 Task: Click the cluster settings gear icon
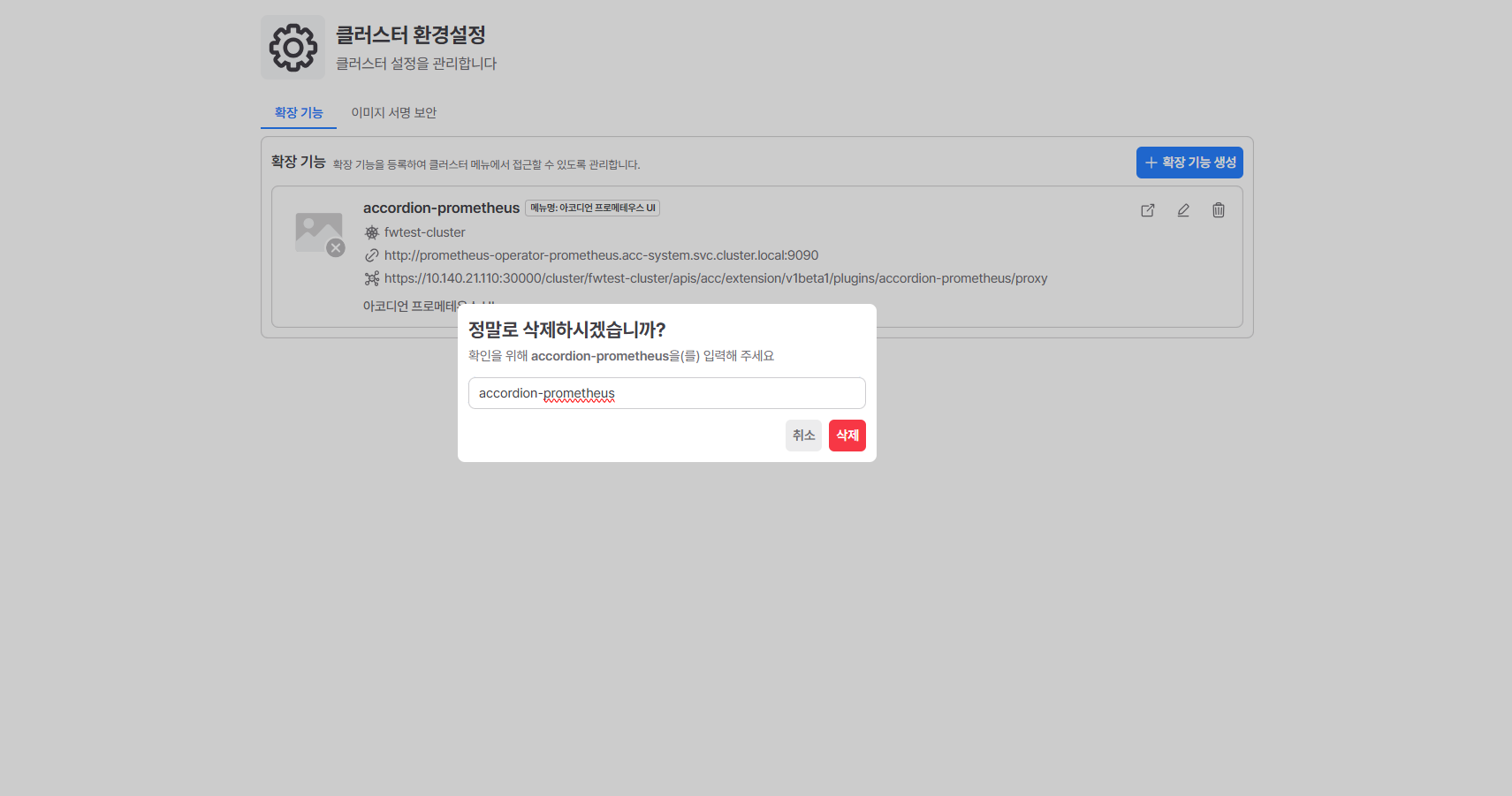[293, 48]
